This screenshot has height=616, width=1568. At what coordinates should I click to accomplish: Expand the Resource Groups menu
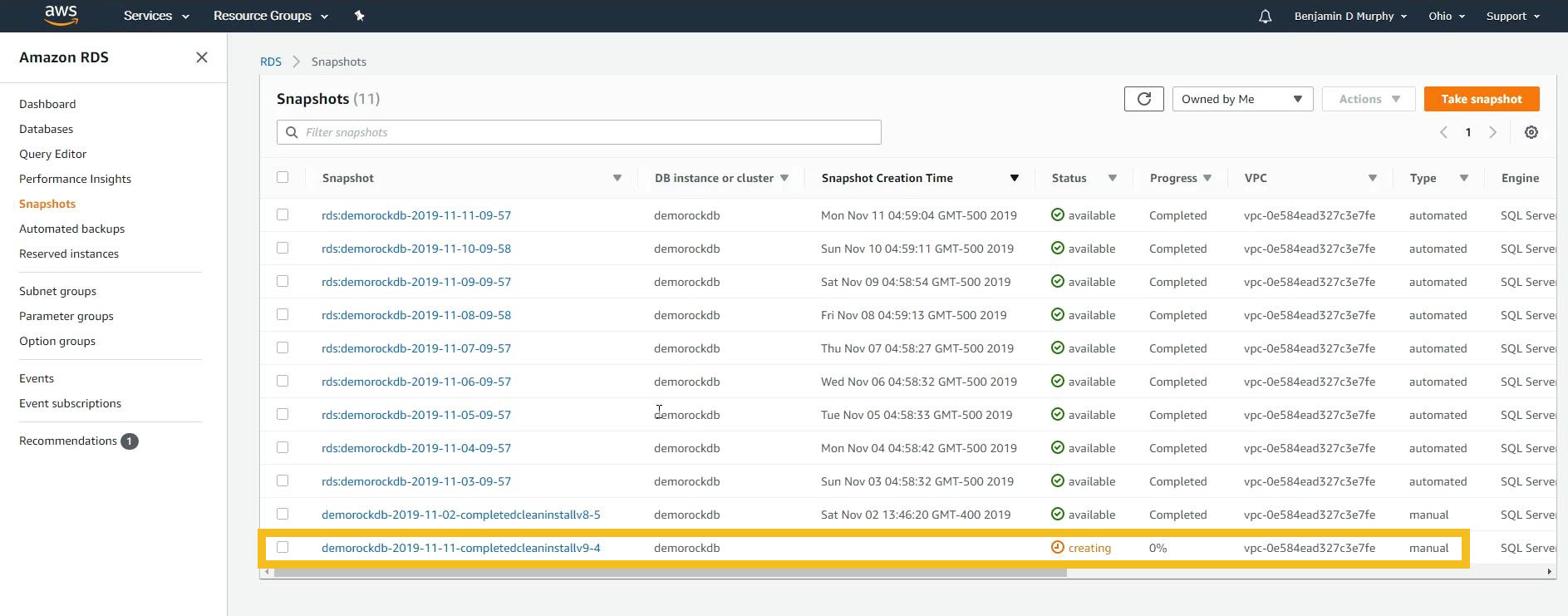[x=271, y=16]
